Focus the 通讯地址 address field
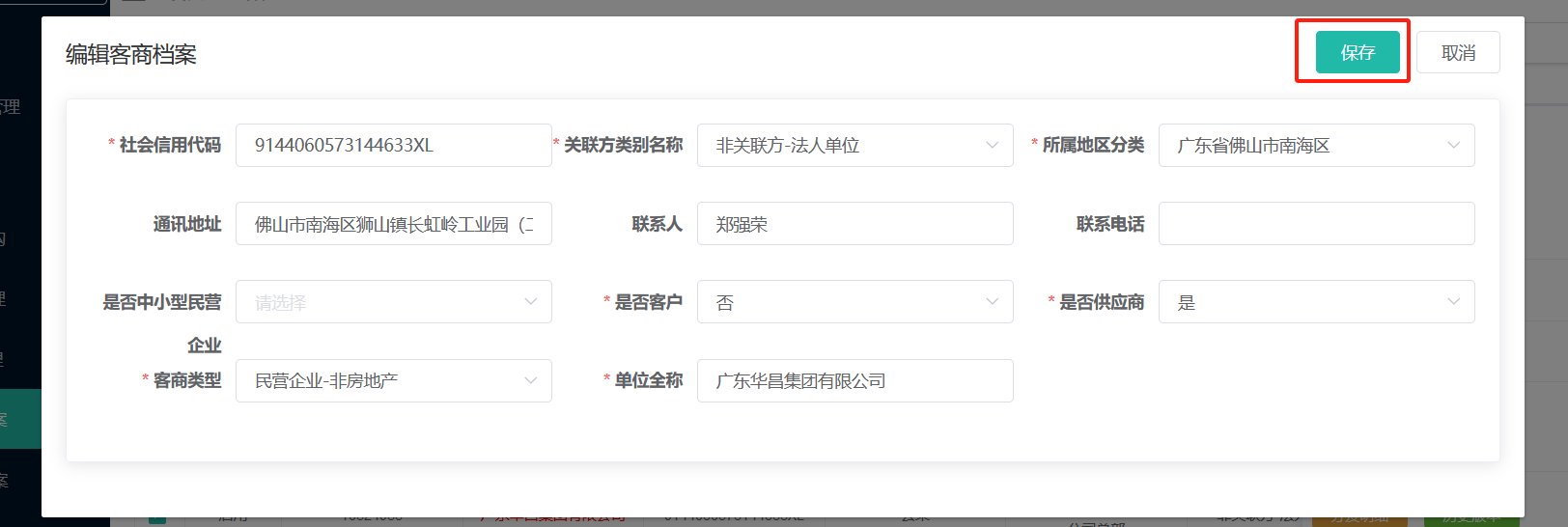The image size is (1568, 527). tap(393, 224)
